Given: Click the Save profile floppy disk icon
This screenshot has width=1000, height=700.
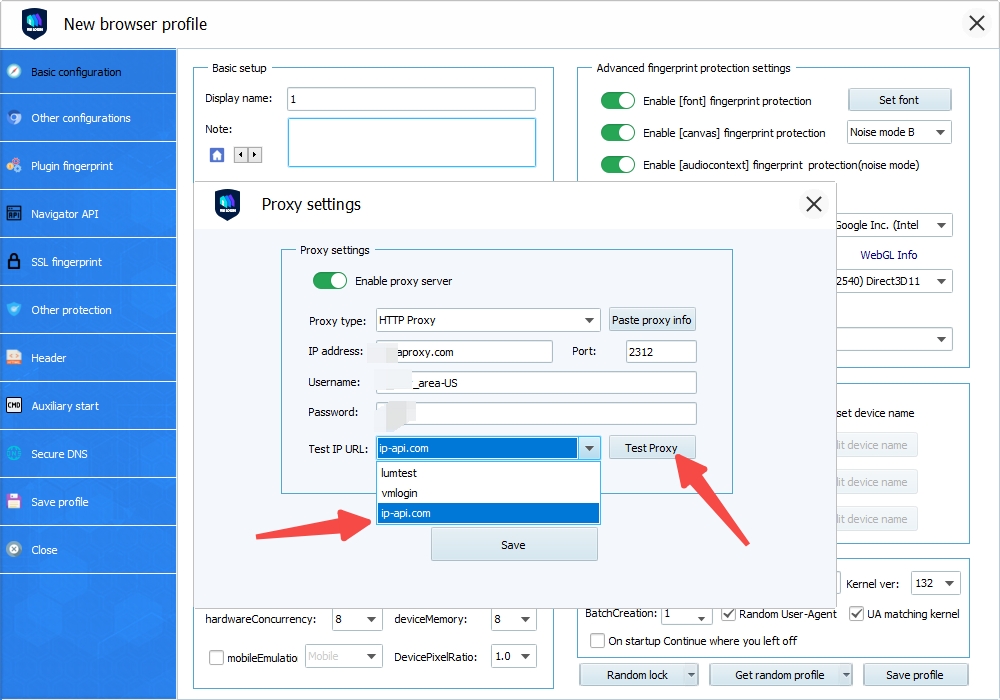Looking at the screenshot, I should [x=14, y=502].
